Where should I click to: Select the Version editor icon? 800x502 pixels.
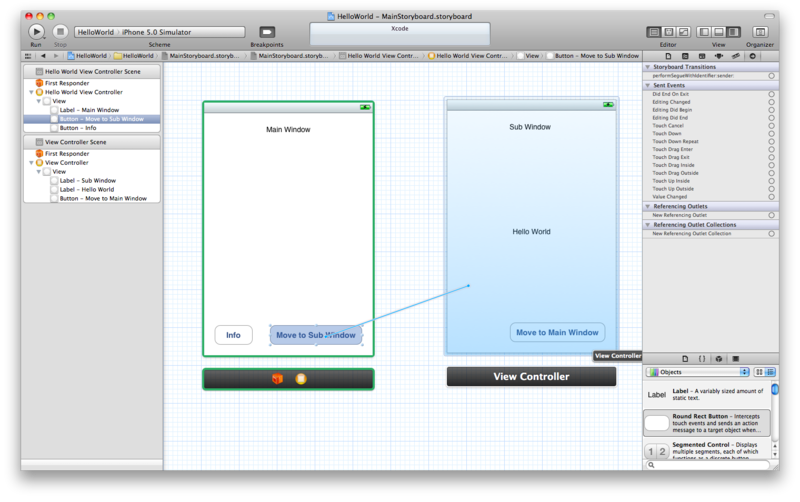(x=683, y=32)
